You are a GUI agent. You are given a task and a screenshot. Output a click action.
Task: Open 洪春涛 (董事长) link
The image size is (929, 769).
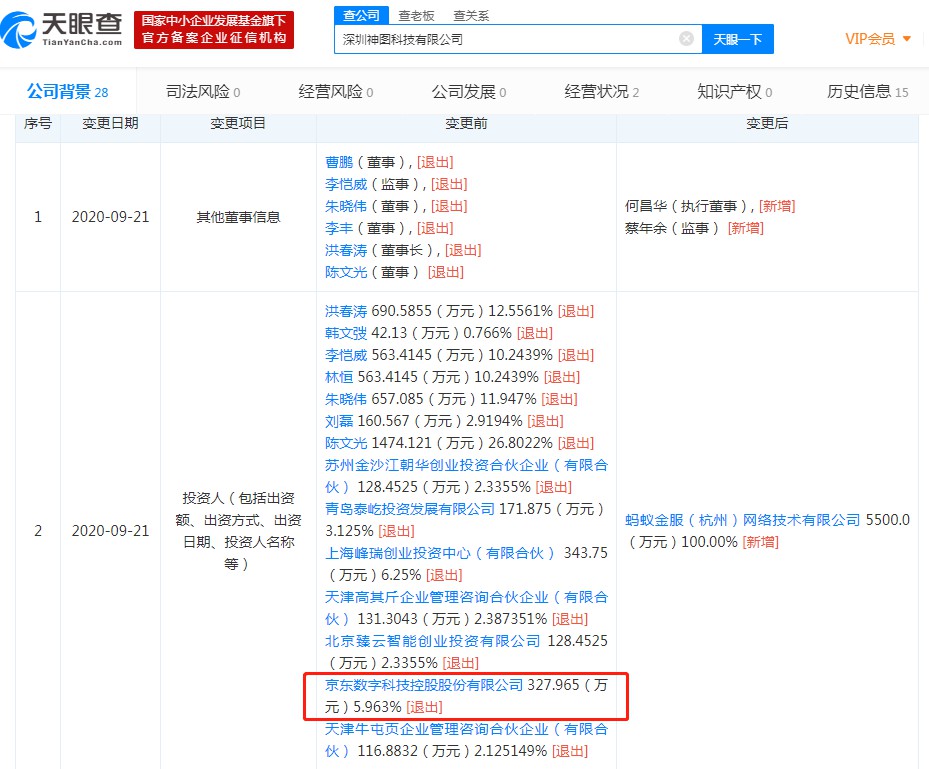(346, 250)
